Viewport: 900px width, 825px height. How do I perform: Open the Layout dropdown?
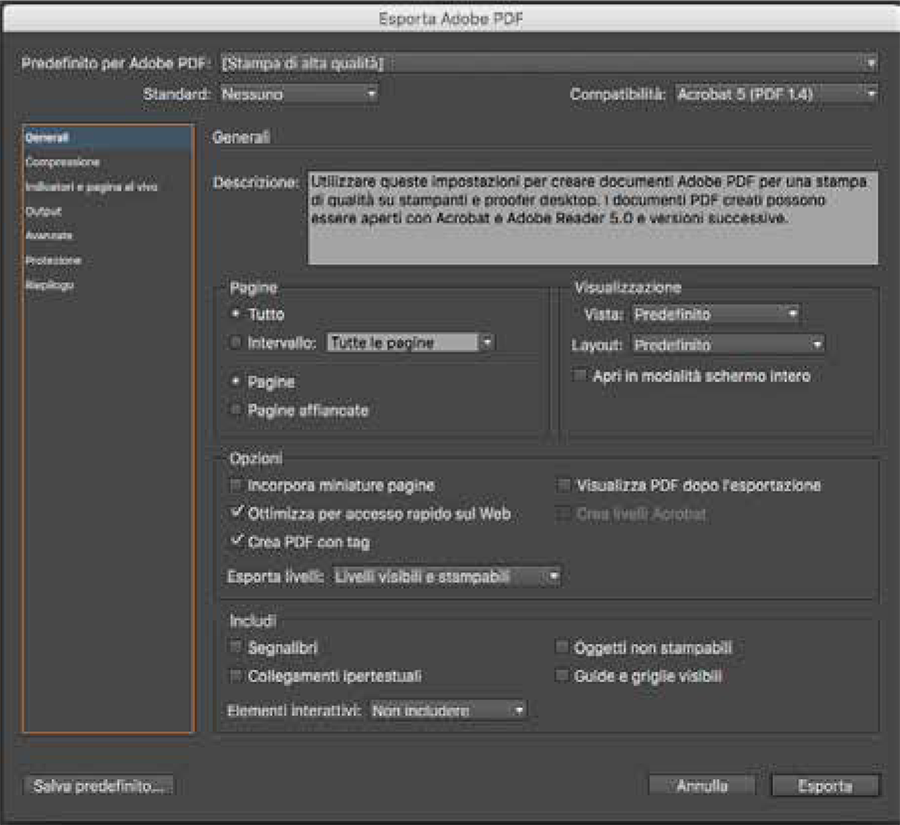pos(727,344)
